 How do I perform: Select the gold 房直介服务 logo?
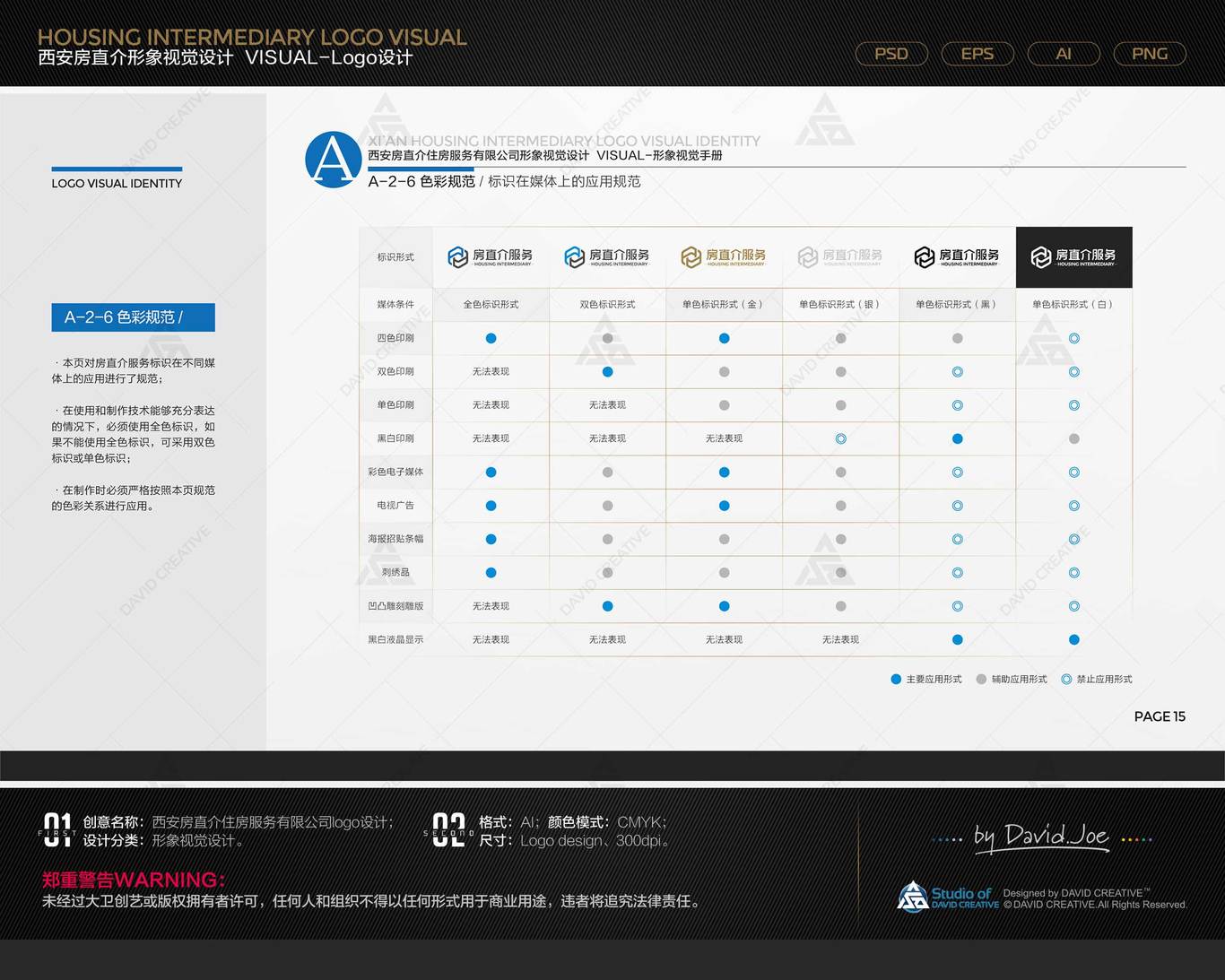point(724,257)
